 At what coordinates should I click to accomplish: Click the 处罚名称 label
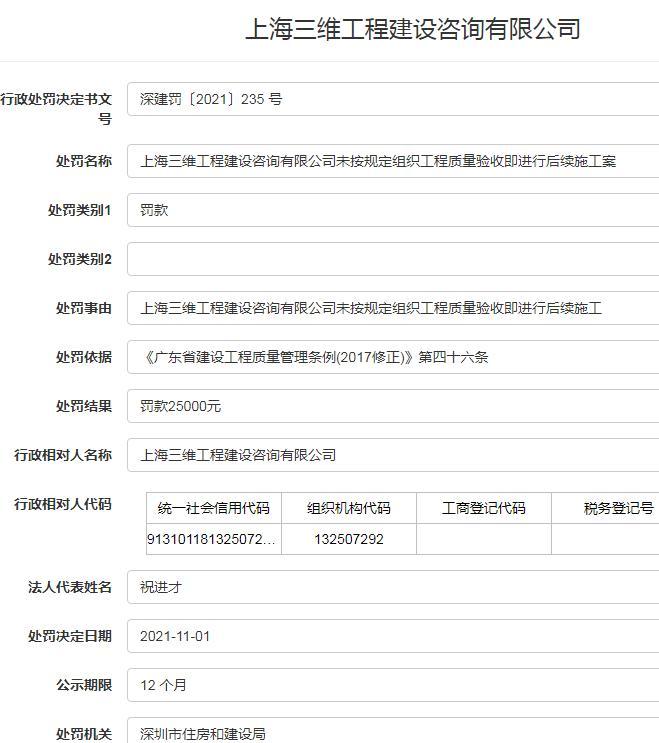pyautogui.click(x=84, y=161)
